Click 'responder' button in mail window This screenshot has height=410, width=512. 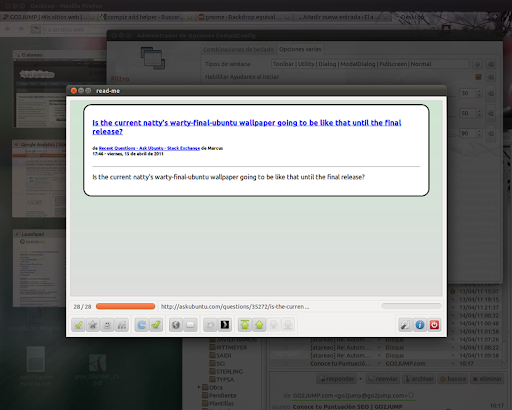coord(336,379)
